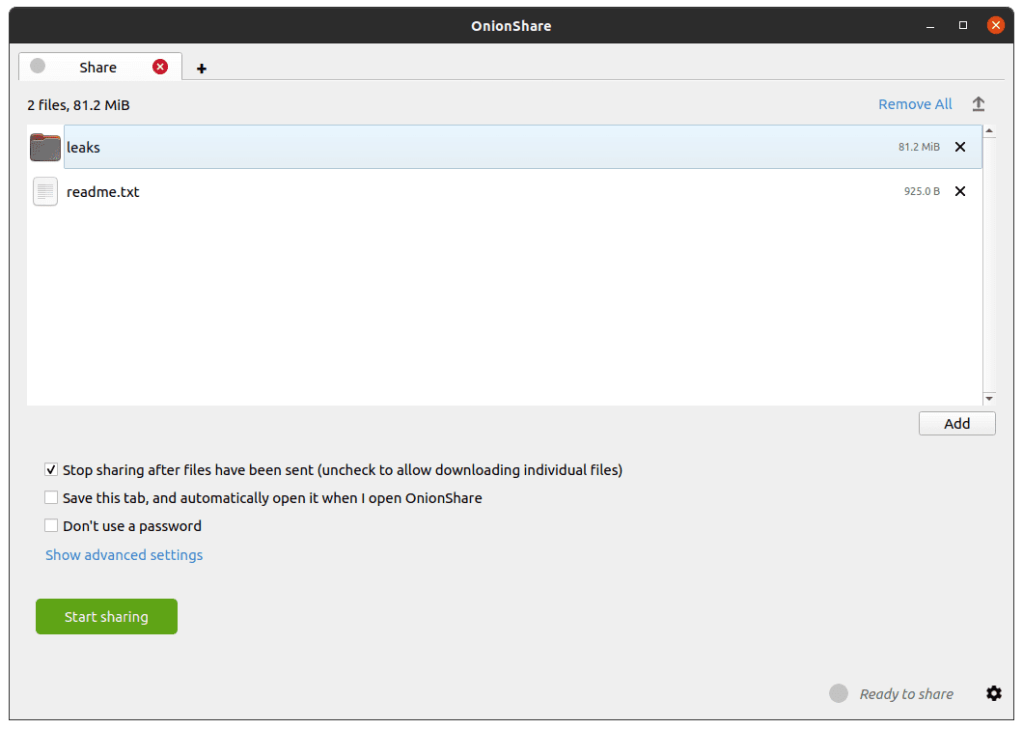Enable Save this tab option

[x=51, y=497]
